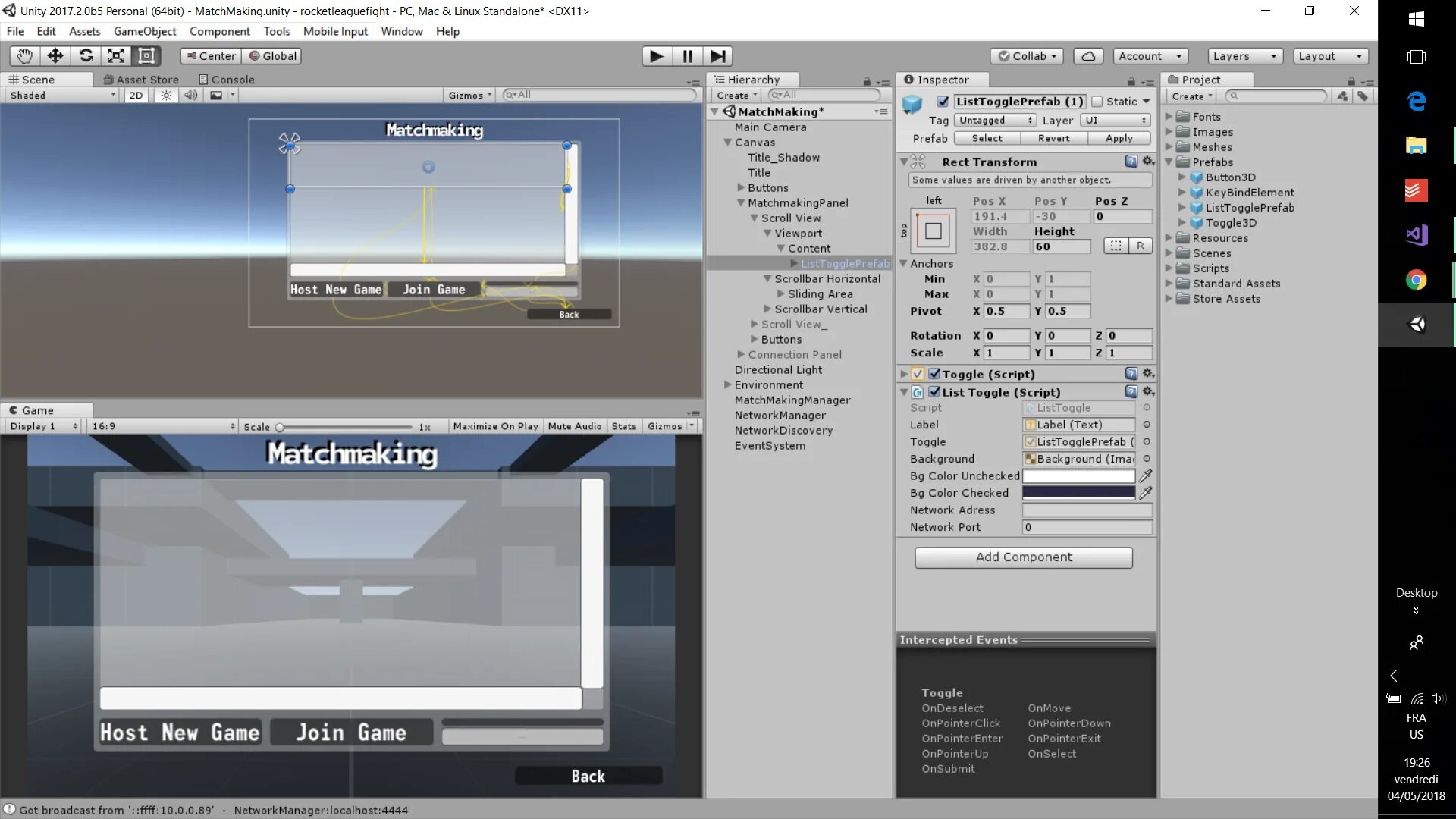Open Rect Transform gear settings

pyautogui.click(x=1148, y=162)
